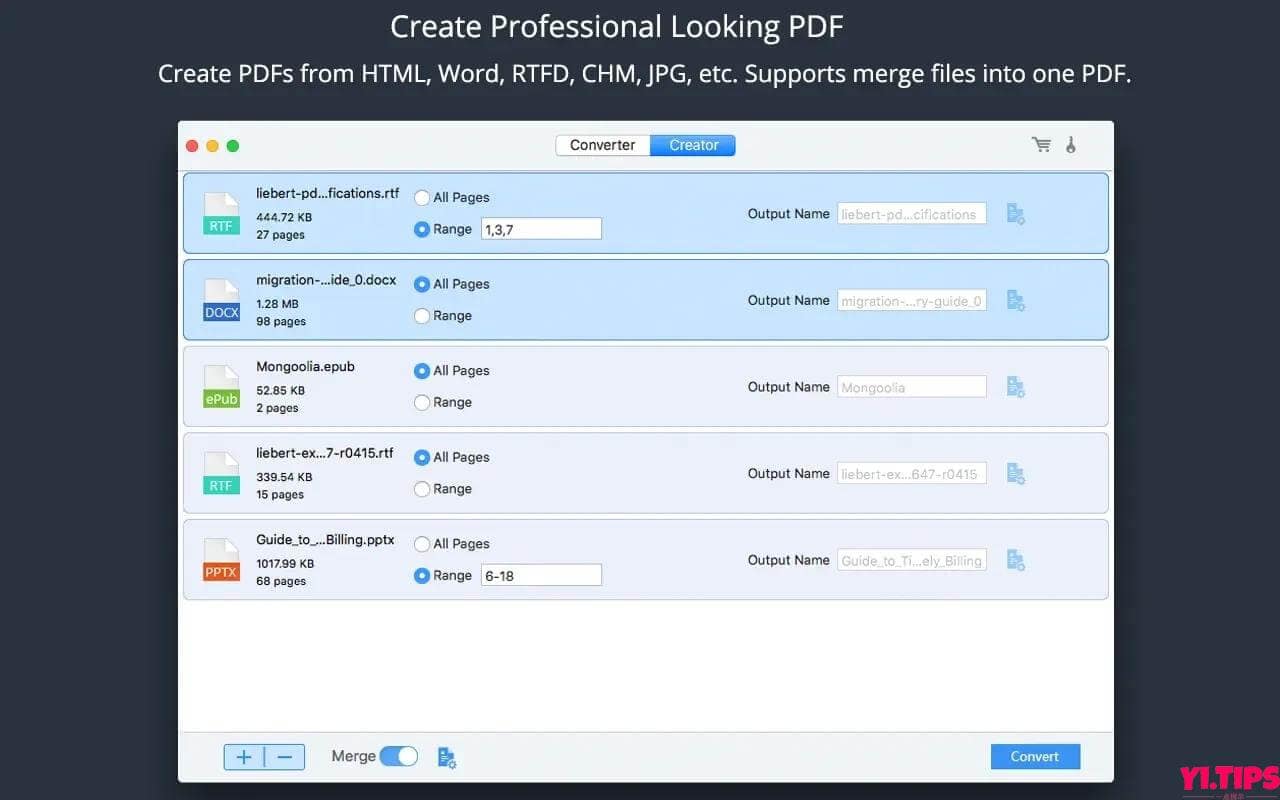Open output settings for liebert-pd...fications.rtf
Image resolution: width=1280 pixels, height=800 pixels.
pyautogui.click(x=1016, y=213)
